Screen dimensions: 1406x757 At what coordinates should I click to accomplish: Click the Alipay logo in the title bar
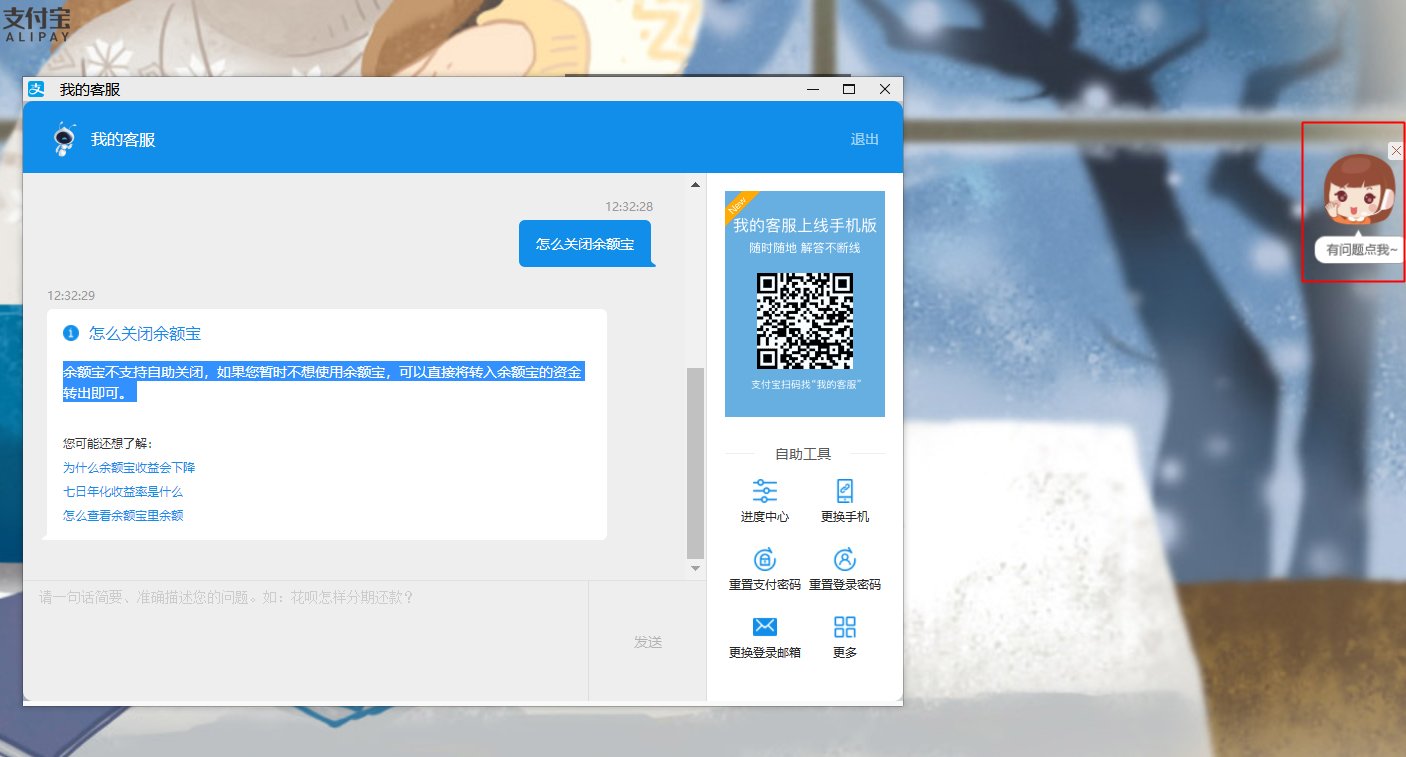click(37, 89)
